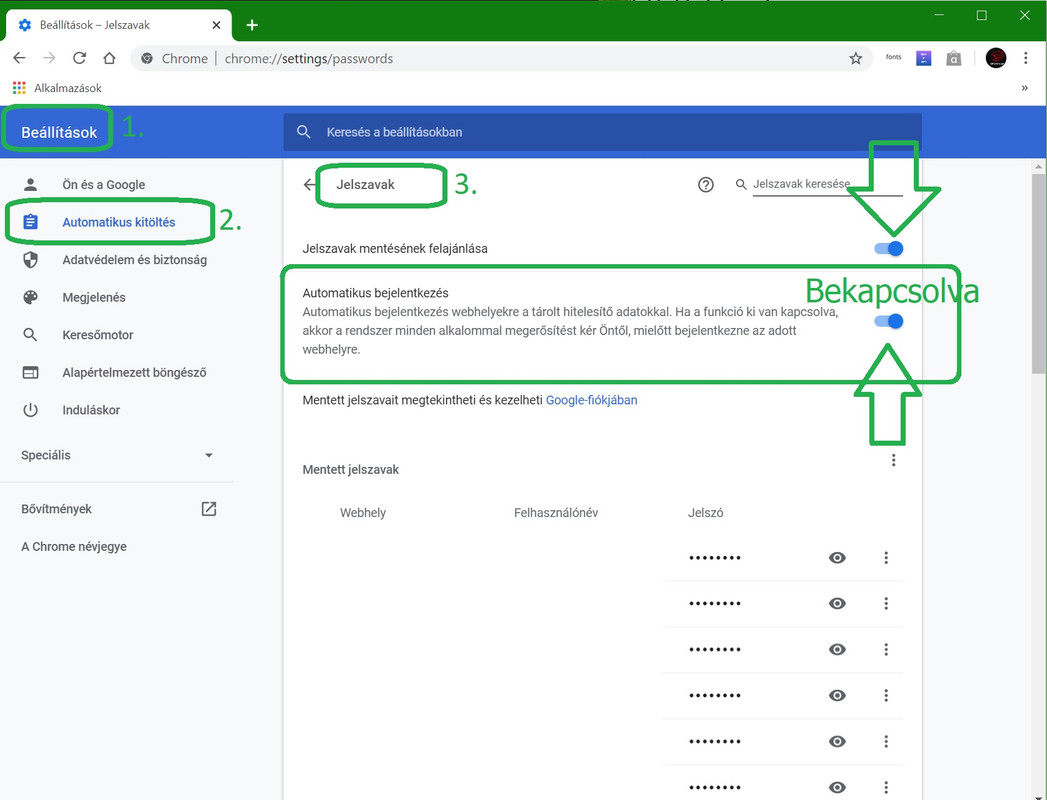Show the first saved password

pyautogui.click(x=837, y=558)
